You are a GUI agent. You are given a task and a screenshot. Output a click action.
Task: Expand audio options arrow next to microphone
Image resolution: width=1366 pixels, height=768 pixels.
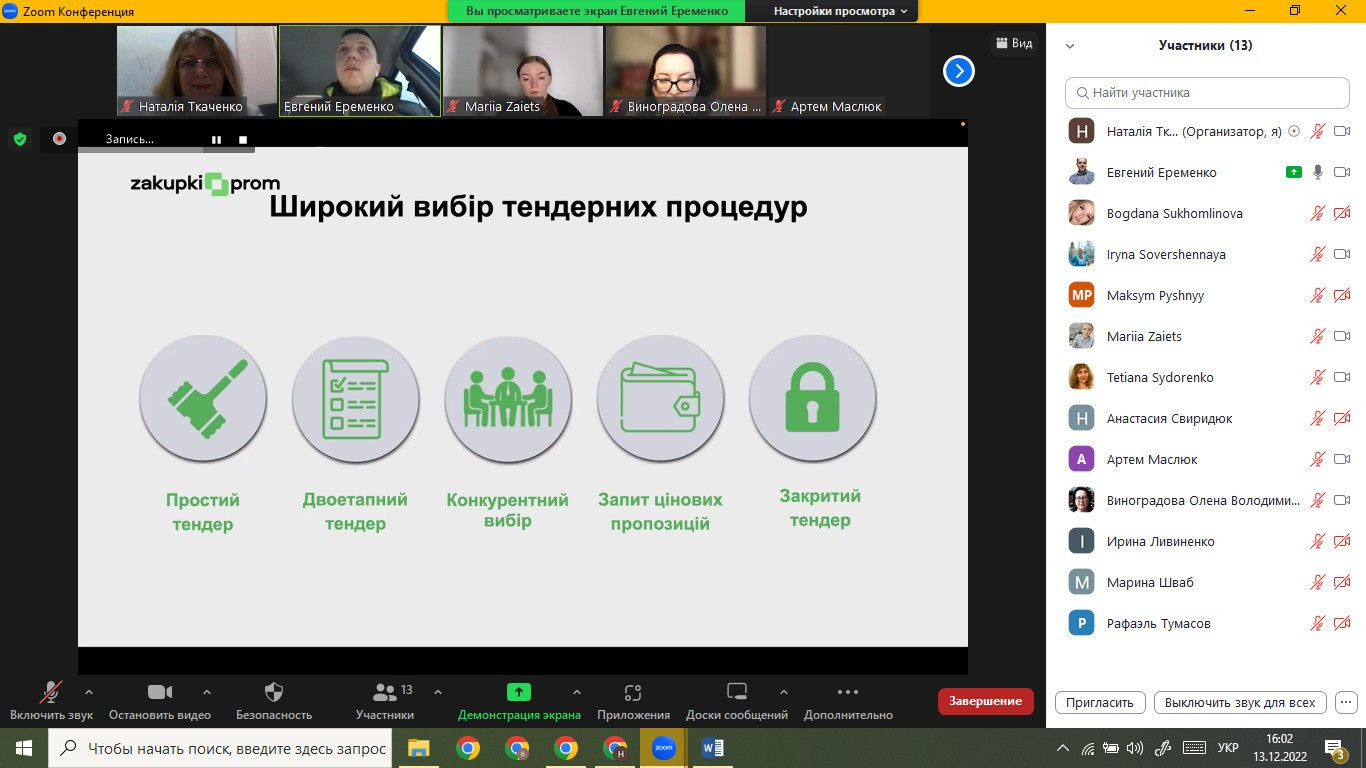pyautogui.click(x=89, y=692)
